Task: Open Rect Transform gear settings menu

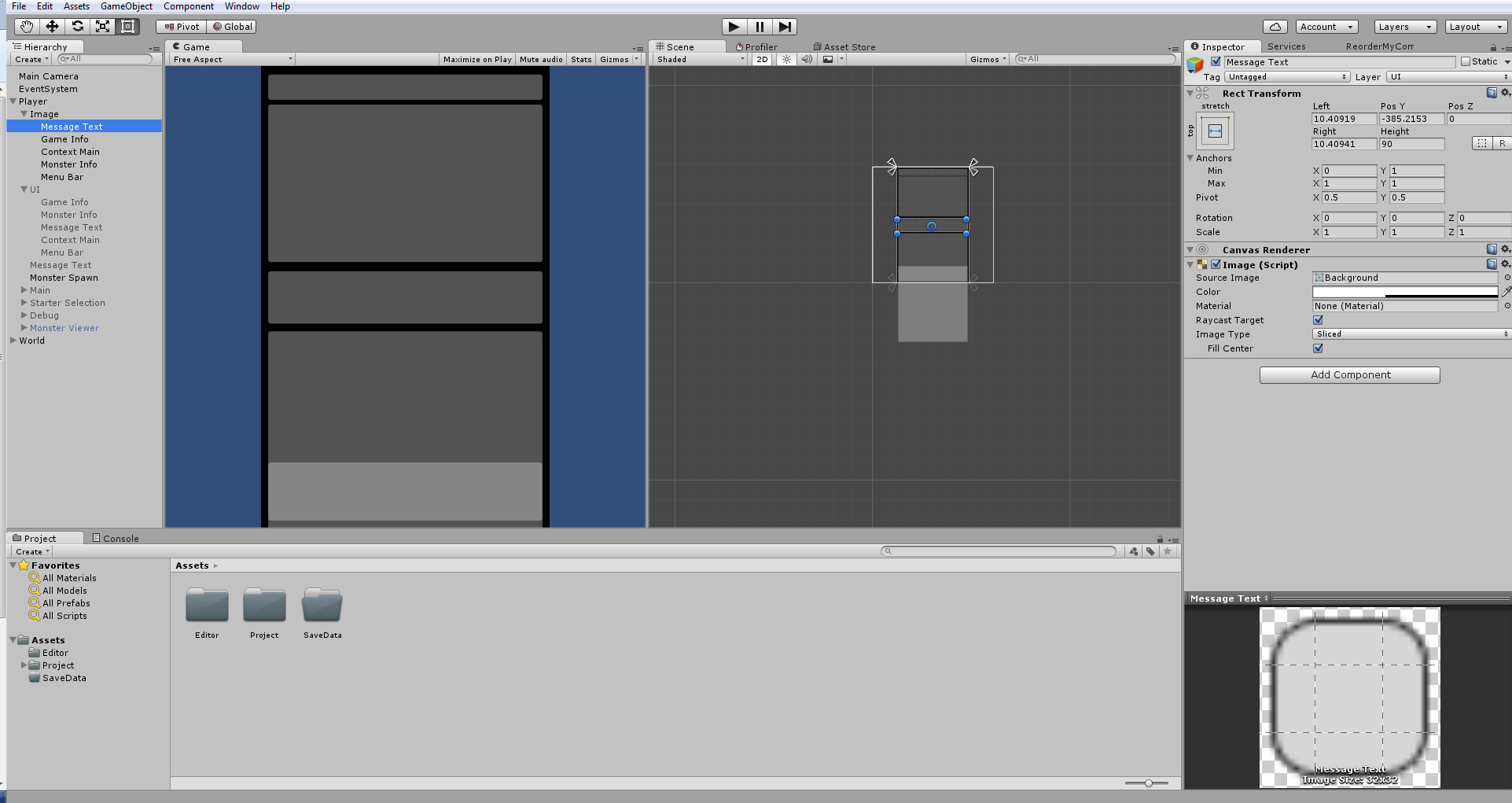Action: click(1505, 93)
